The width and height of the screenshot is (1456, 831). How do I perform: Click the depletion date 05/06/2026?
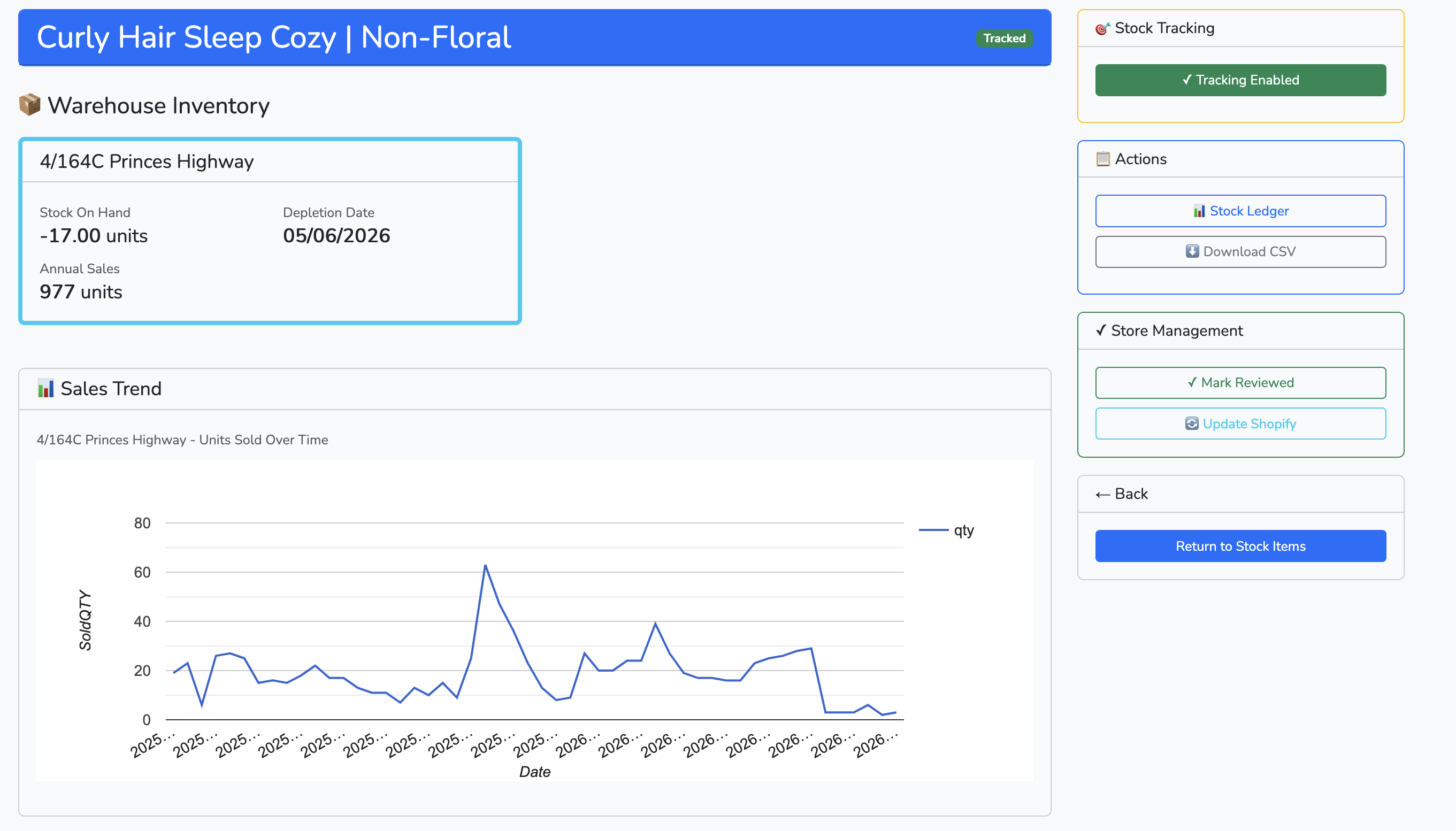click(x=337, y=236)
